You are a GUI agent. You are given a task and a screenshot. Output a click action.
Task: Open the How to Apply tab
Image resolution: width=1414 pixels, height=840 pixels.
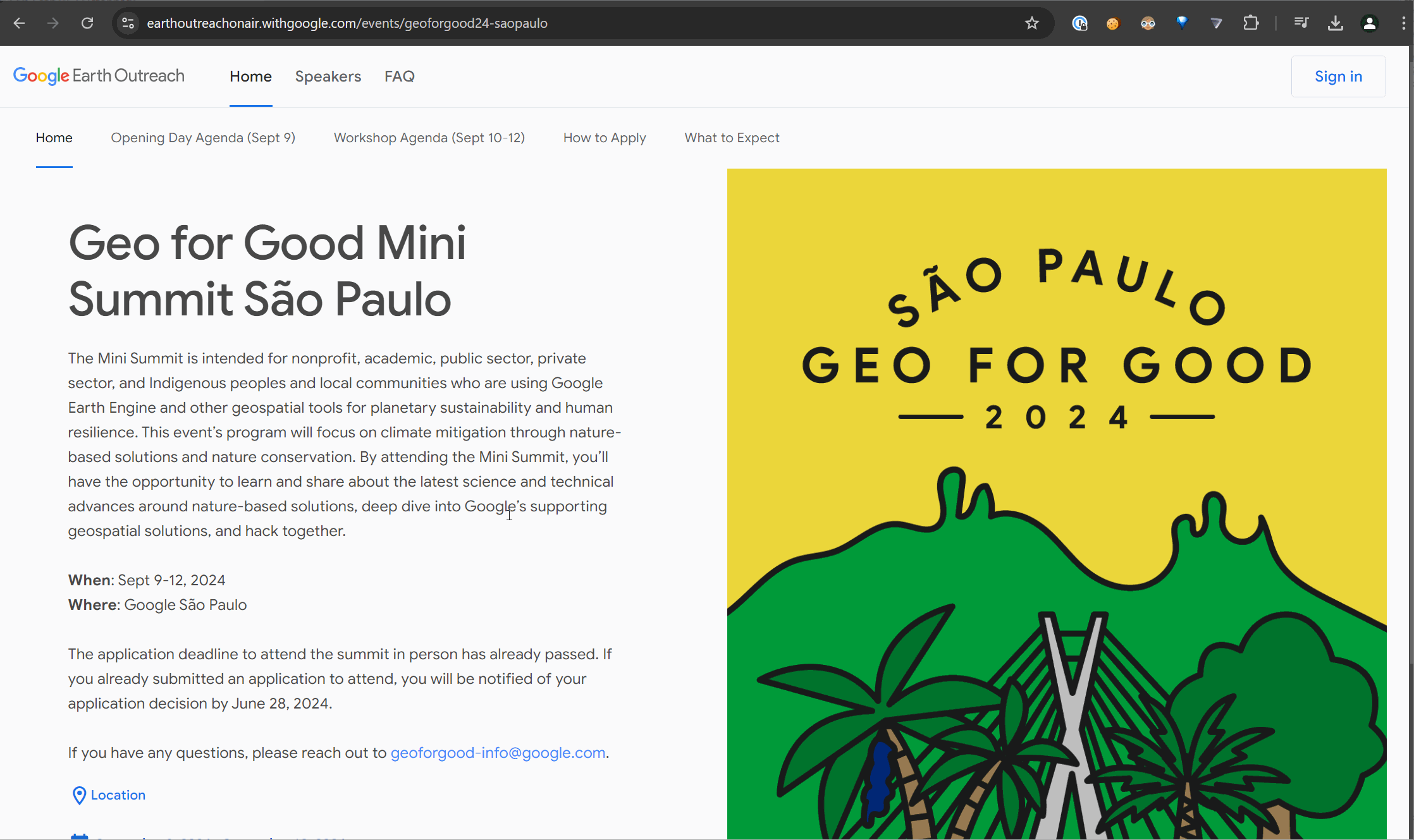(x=605, y=138)
